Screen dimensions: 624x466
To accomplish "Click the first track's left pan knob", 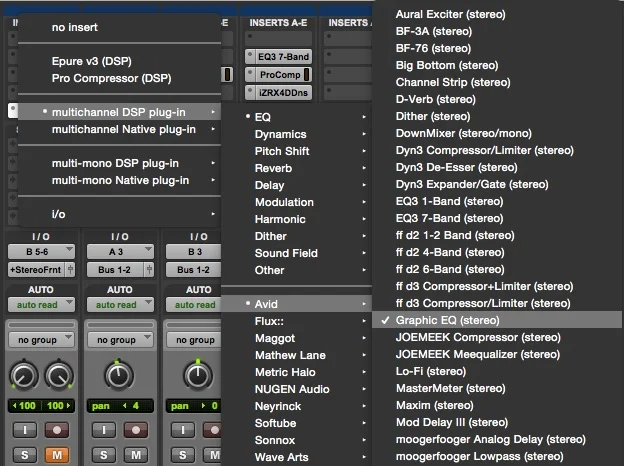I will click(x=24, y=375).
